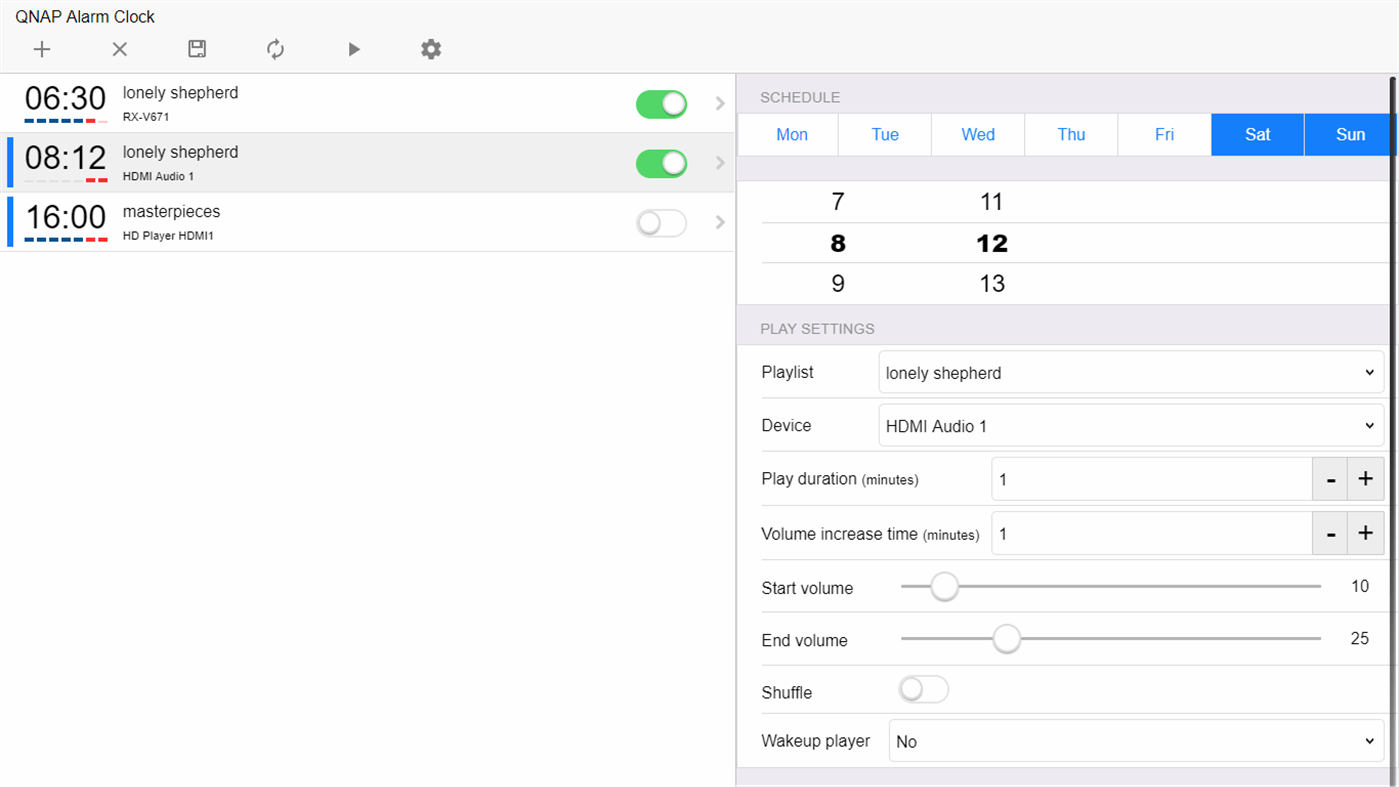The height and width of the screenshot is (787, 1399).
Task: Open the Device dropdown showing HDMI Audio 1
Action: coord(1130,425)
